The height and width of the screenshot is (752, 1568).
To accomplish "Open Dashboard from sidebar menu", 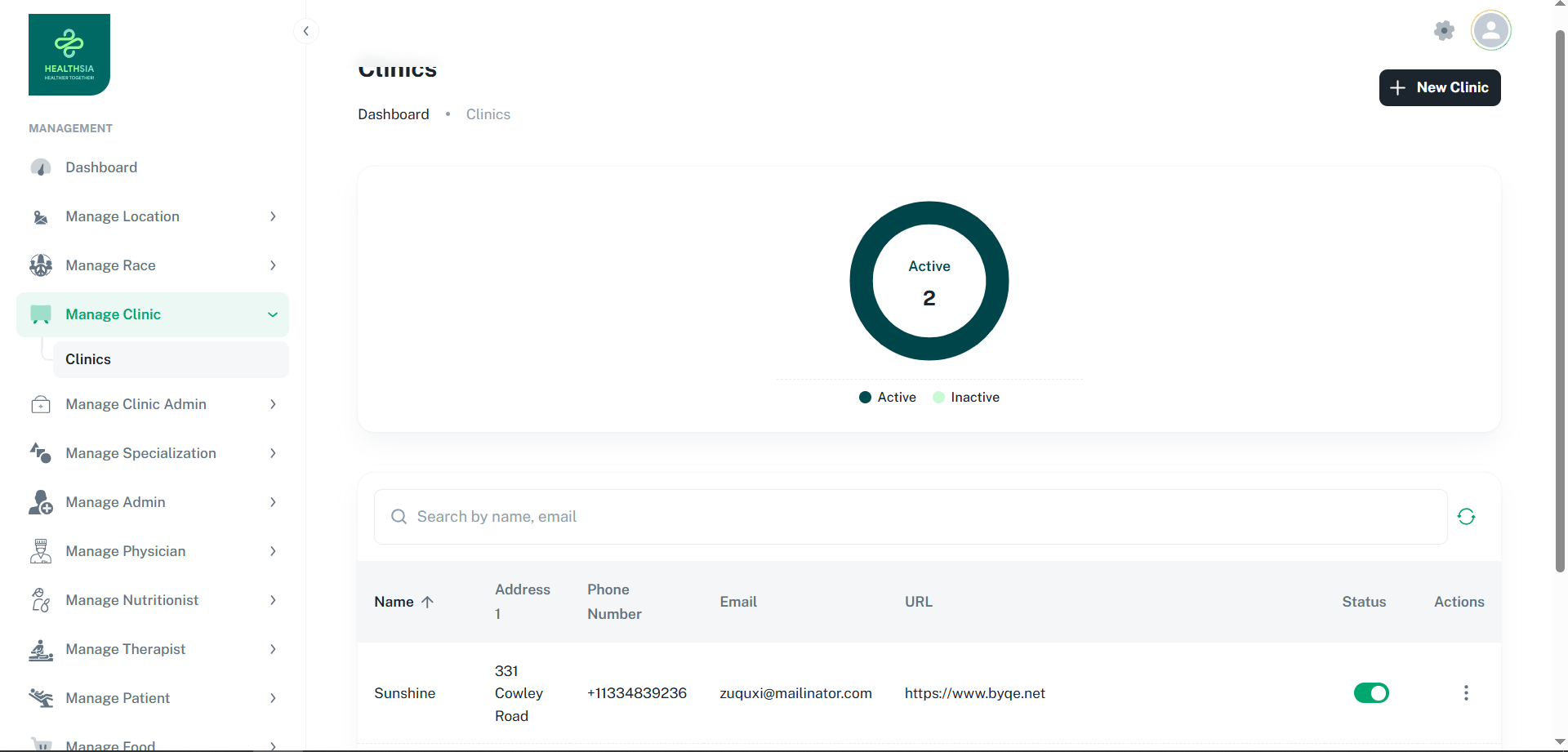I will 101,167.
